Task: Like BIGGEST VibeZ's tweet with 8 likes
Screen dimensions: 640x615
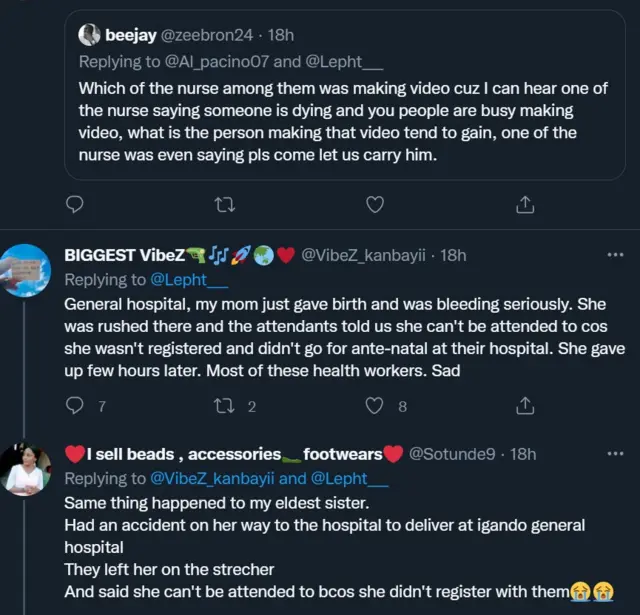Action: (375, 406)
